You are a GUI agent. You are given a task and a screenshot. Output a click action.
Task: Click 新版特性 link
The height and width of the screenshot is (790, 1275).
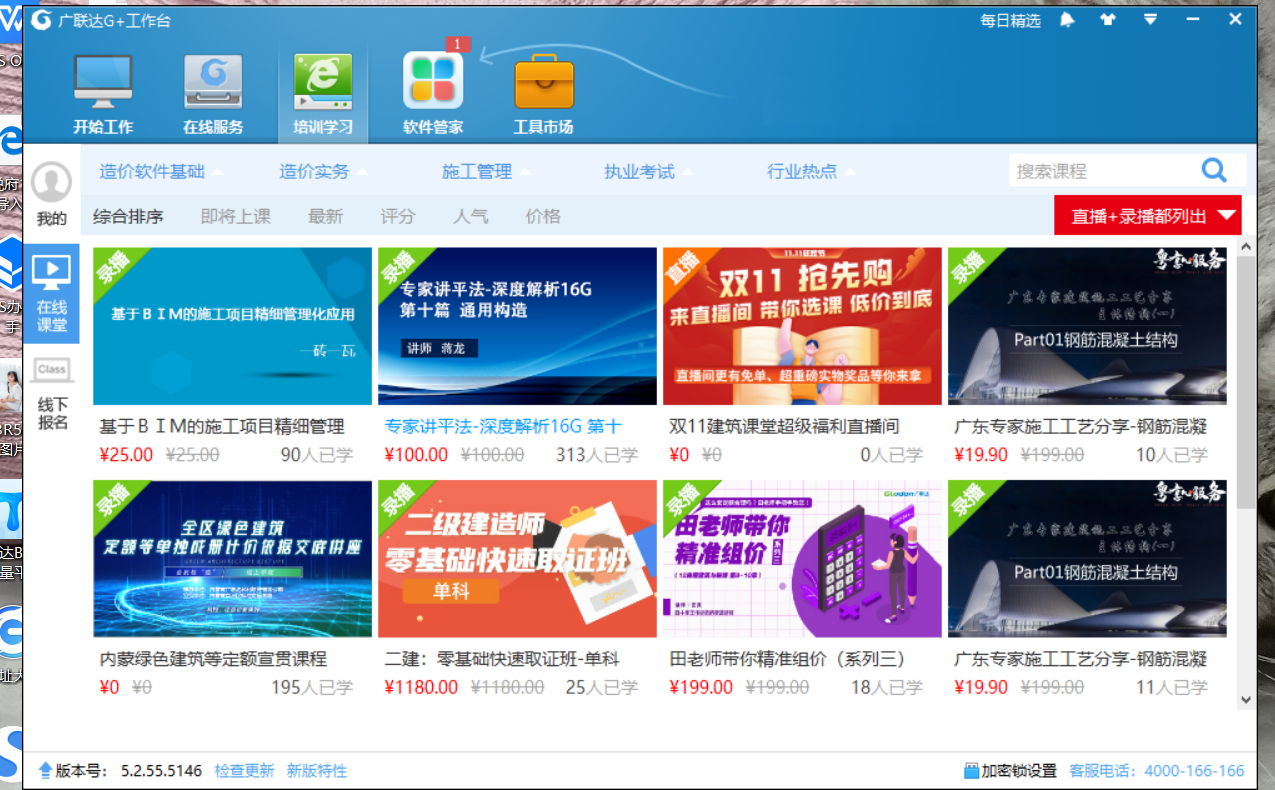[317, 771]
